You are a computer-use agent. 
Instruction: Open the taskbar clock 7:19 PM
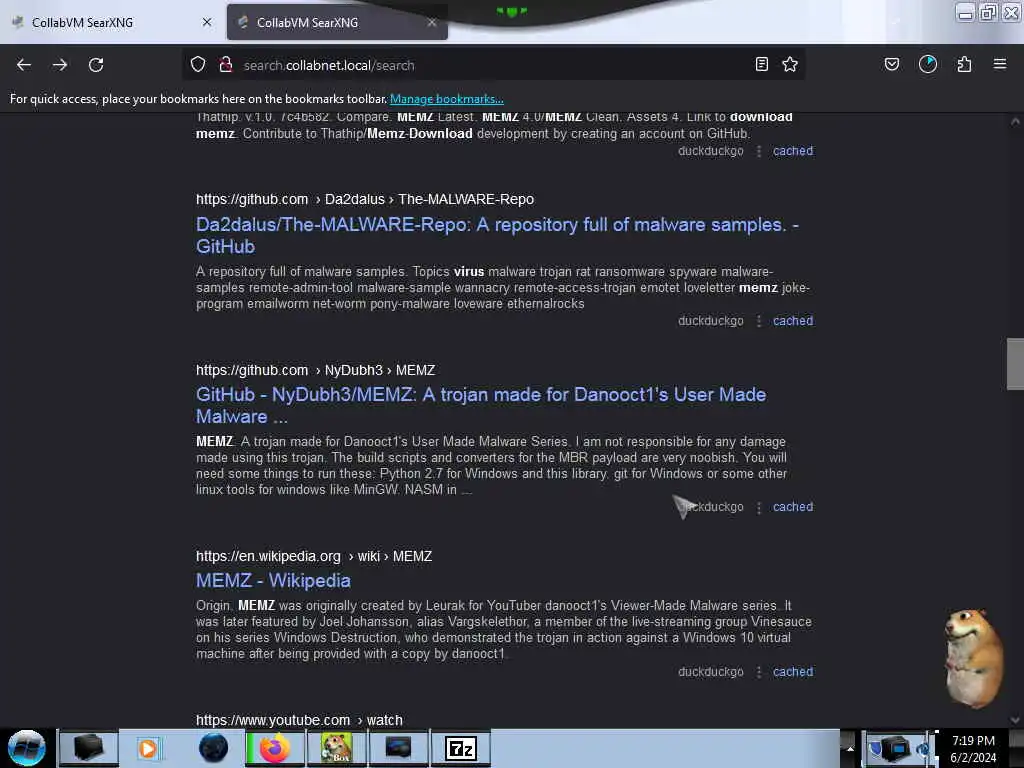click(973, 748)
